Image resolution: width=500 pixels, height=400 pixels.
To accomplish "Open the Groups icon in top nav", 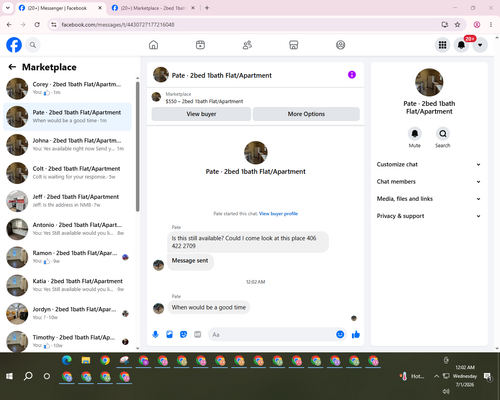I will click(340, 45).
